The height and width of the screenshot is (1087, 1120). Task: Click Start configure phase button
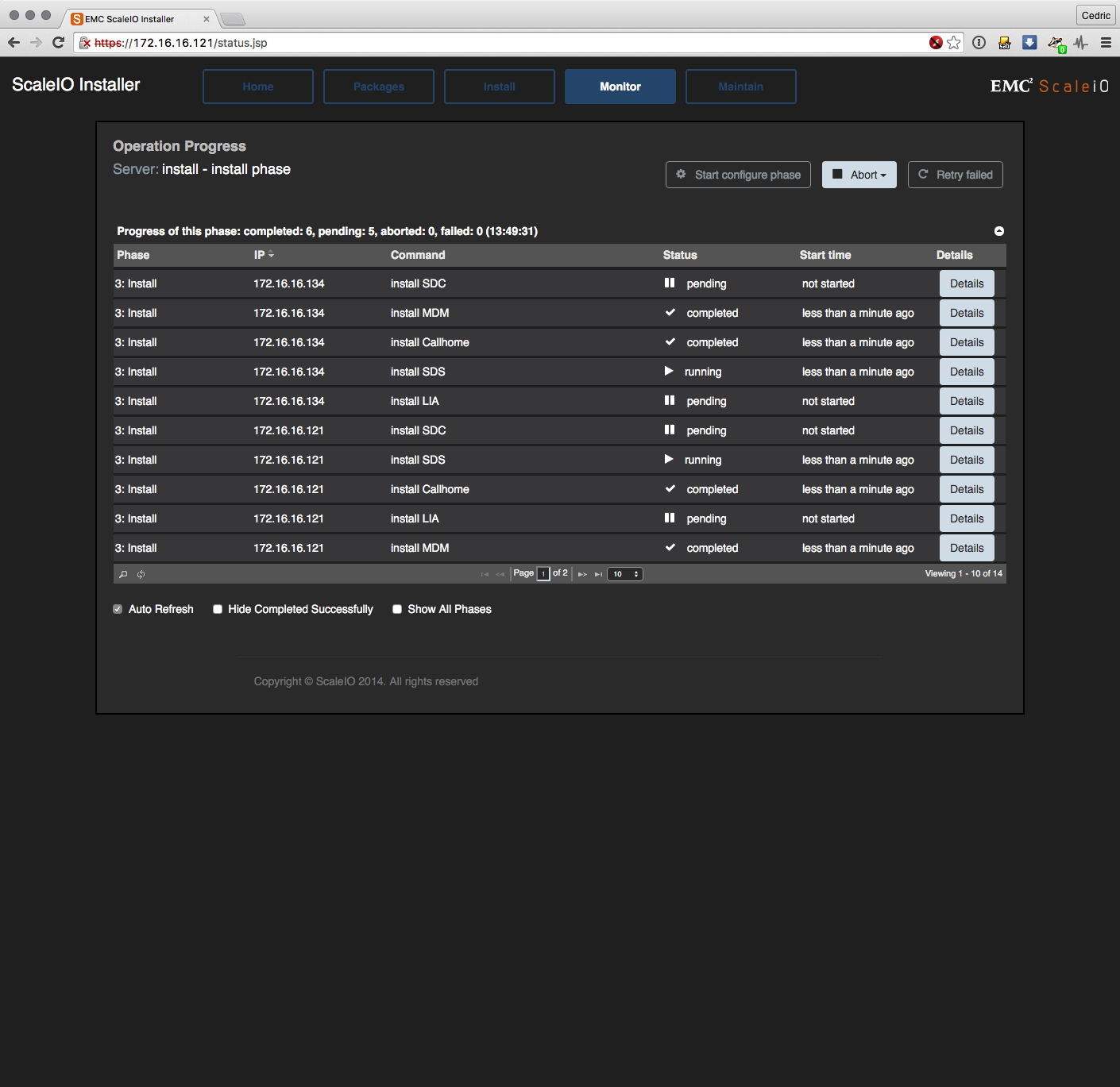tap(738, 175)
